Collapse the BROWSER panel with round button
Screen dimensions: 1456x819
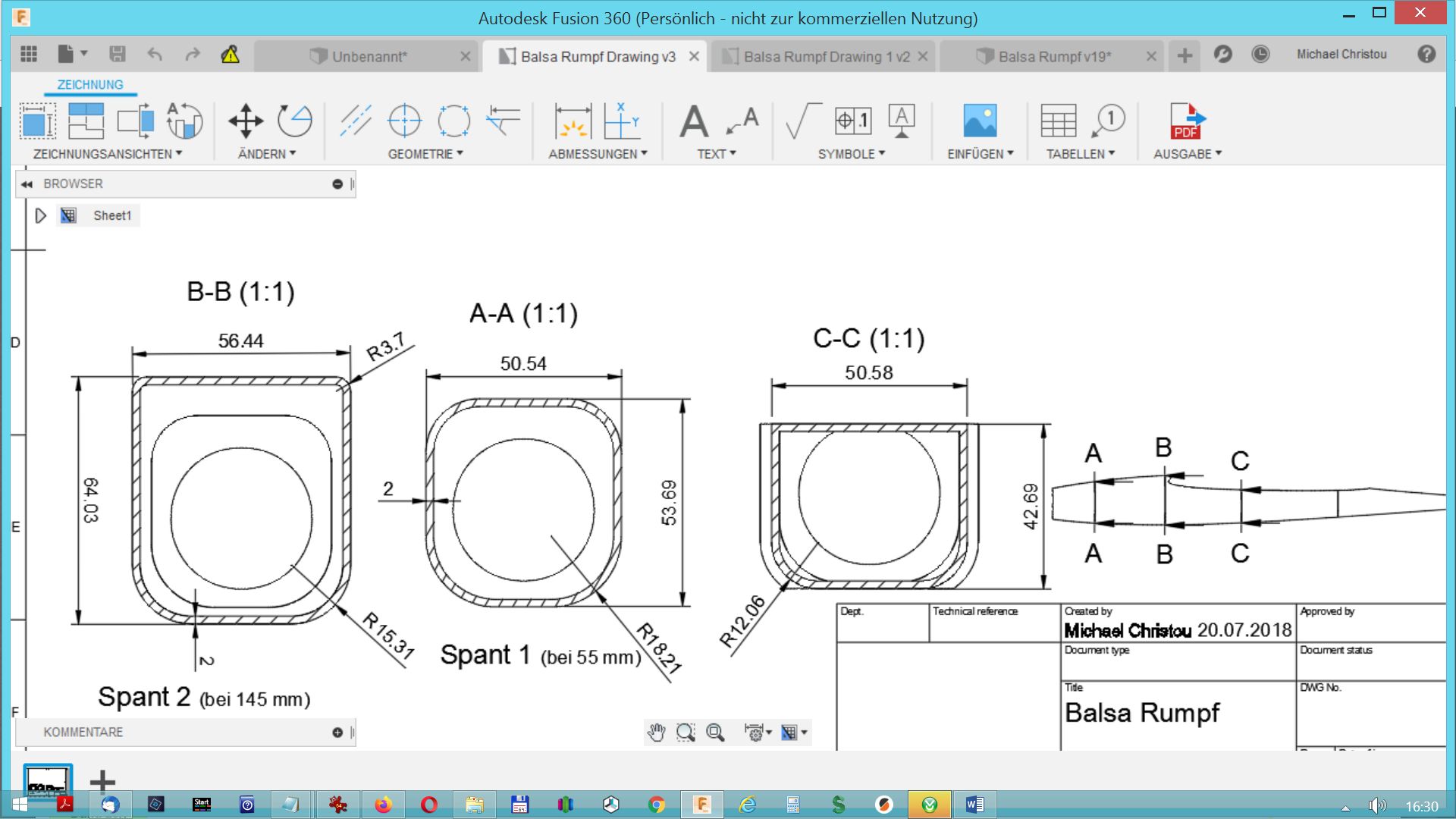(337, 184)
